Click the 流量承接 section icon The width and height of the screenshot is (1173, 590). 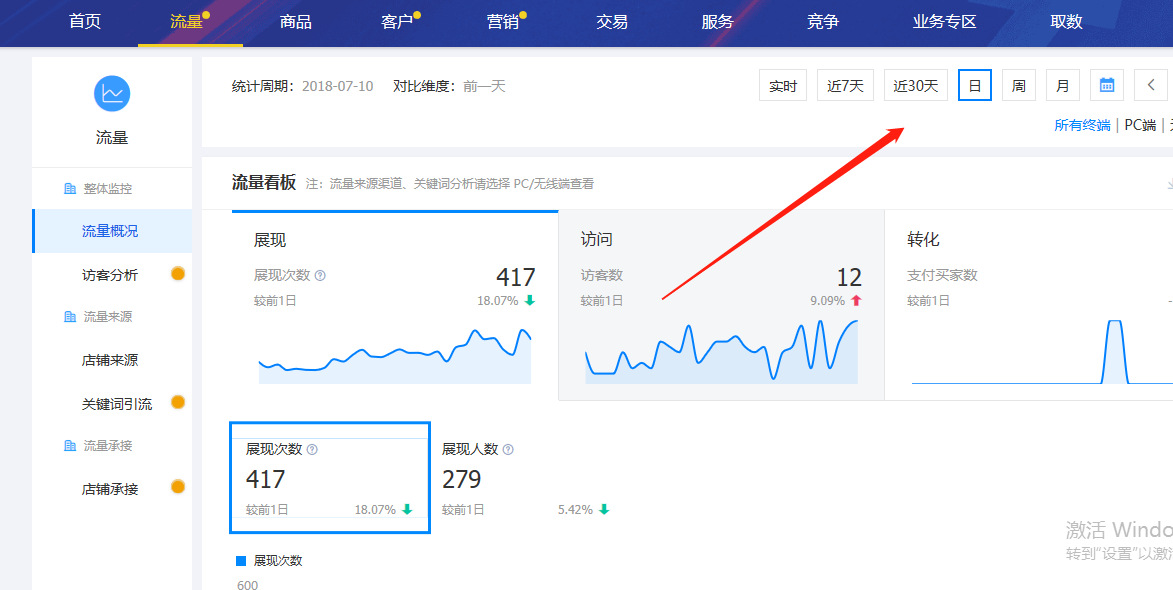coord(69,445)
